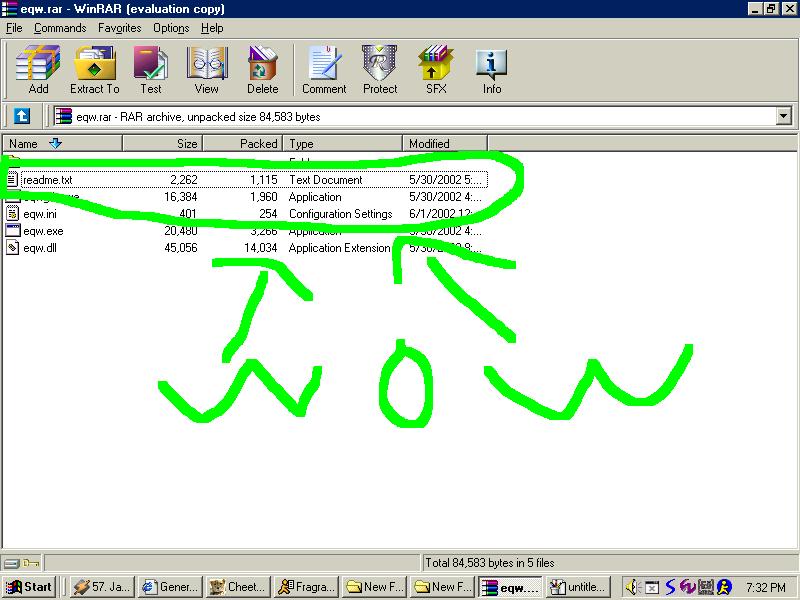Sort by the Type column header
The image size is (800, 600).
[x=343, y=143]
